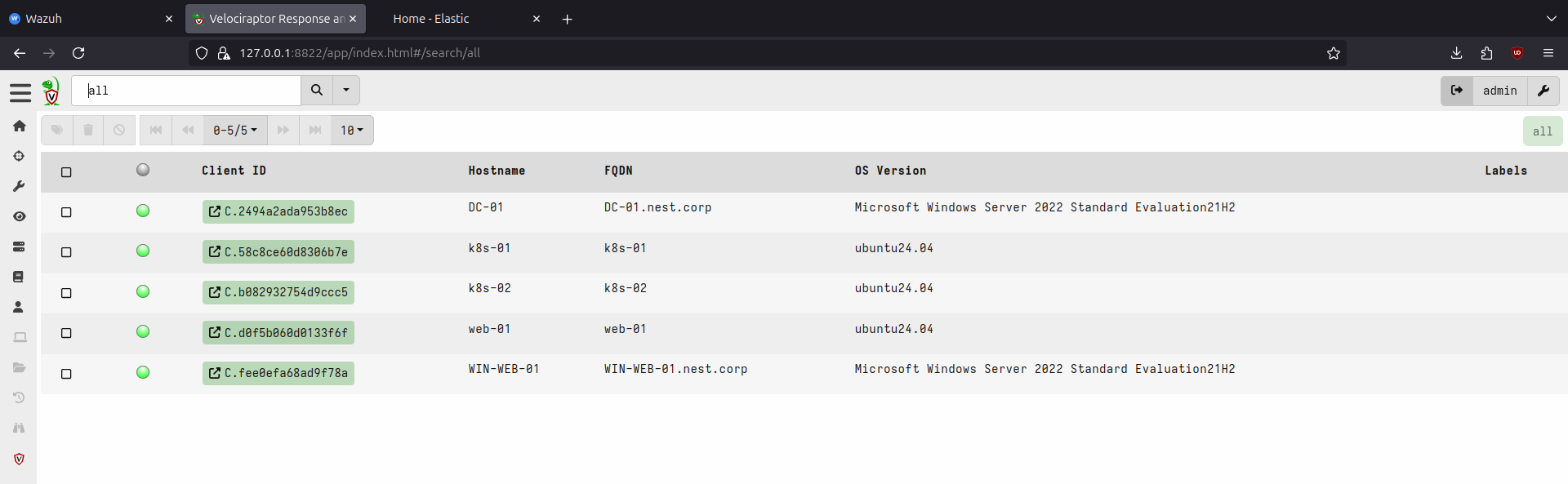Open user preferences wrench icon
Screen dimensions: 1568x484
click(x=1543, y=91)
